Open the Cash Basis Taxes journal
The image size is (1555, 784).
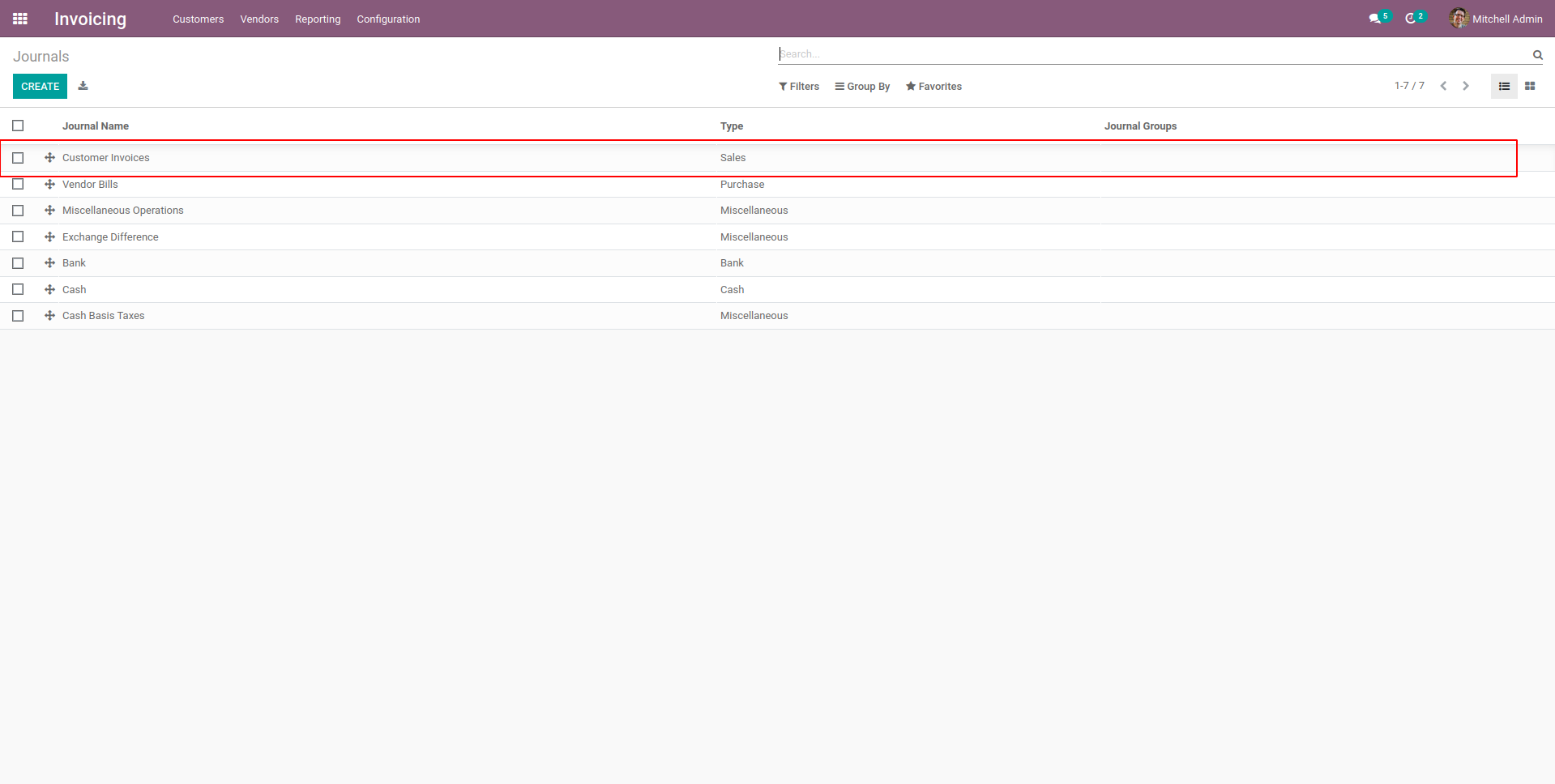(103, 316)
